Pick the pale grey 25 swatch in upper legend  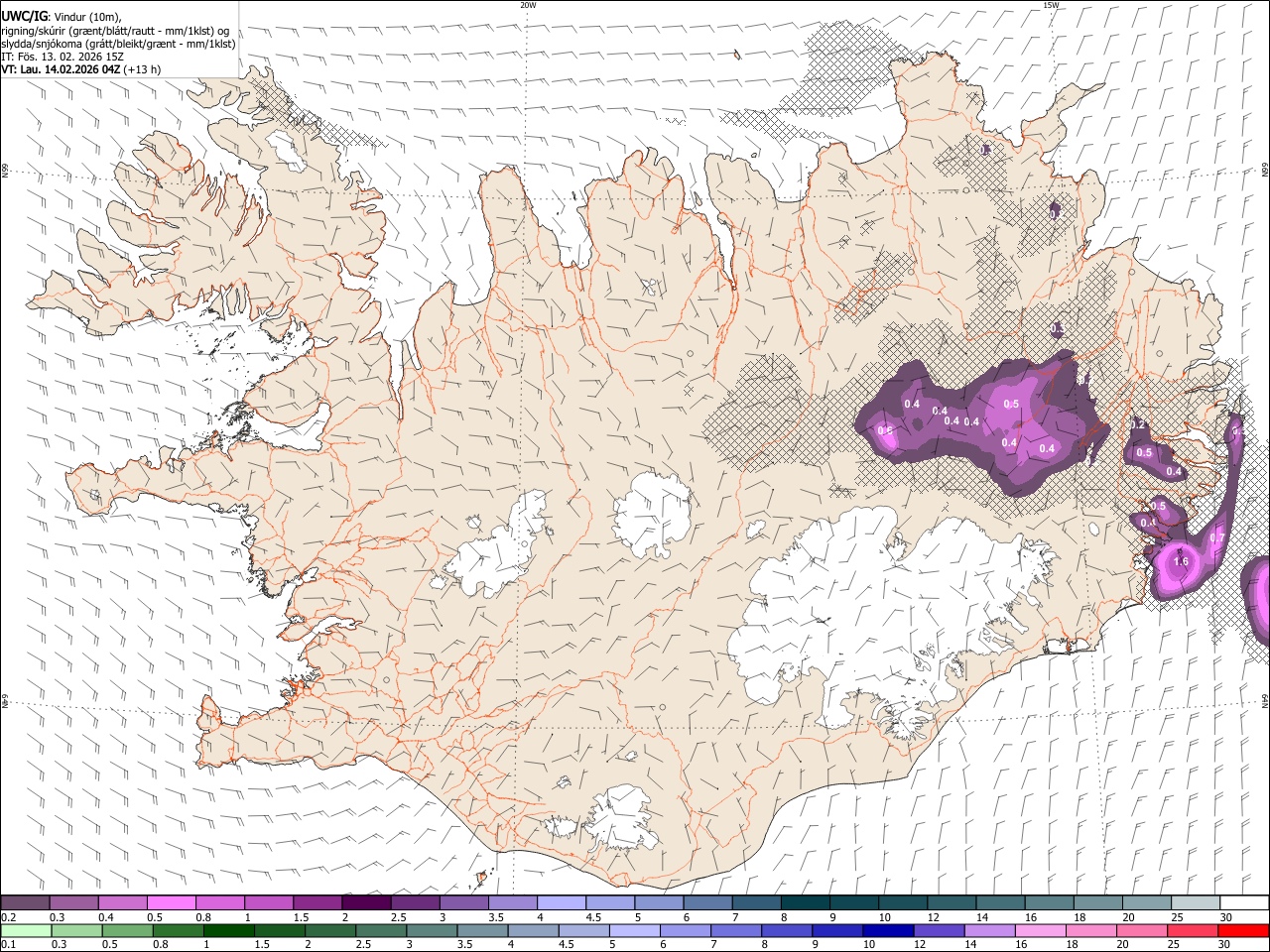(1195, 902)
